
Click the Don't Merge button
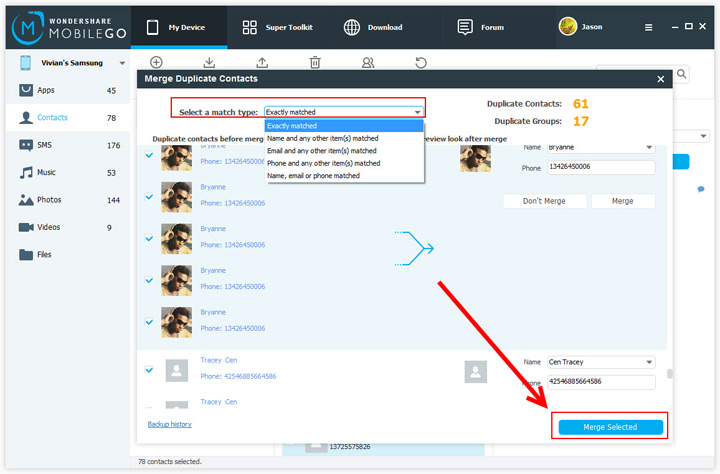click(544, 201)
